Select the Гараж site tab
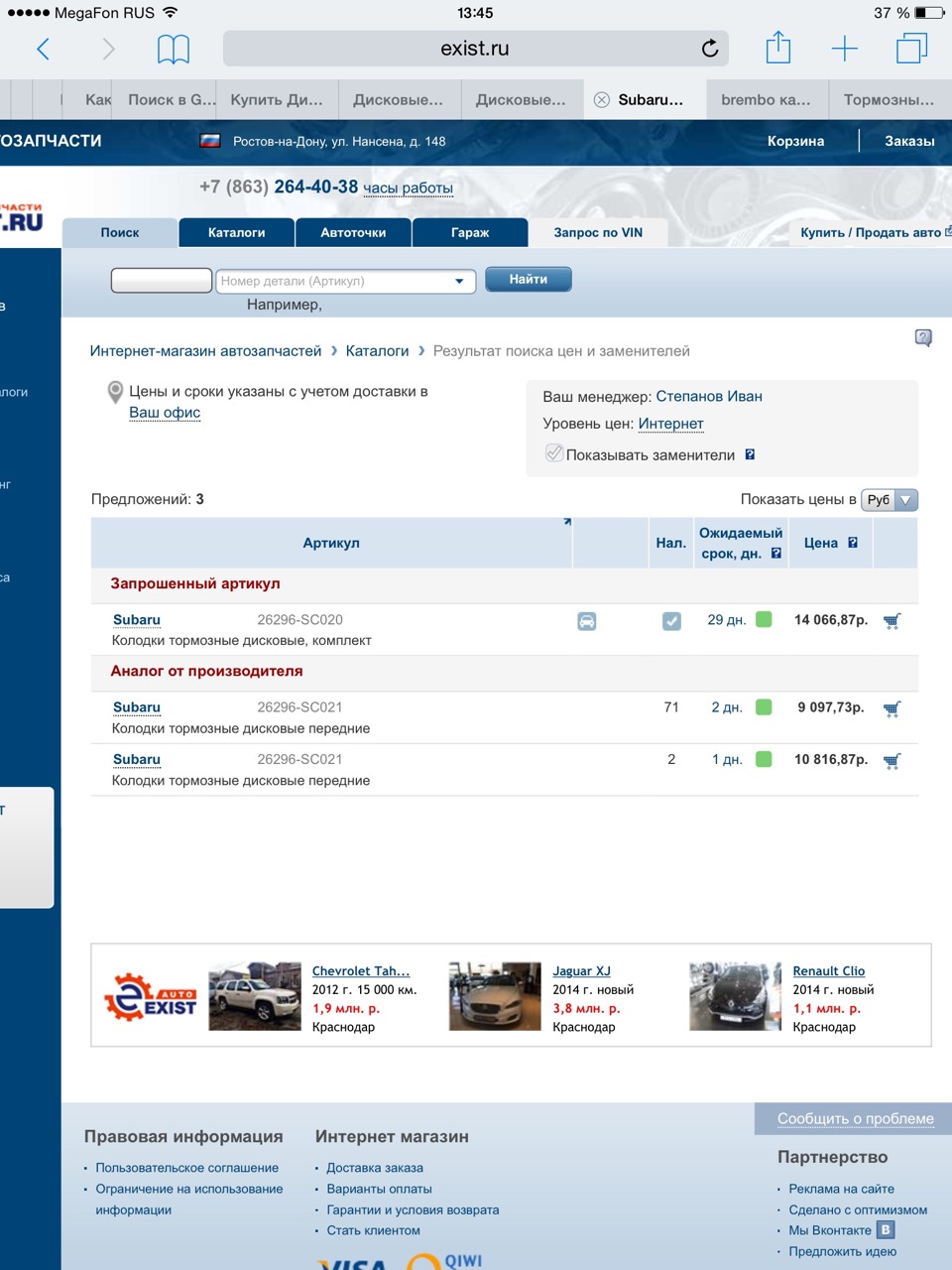 (x=470, y=232)
